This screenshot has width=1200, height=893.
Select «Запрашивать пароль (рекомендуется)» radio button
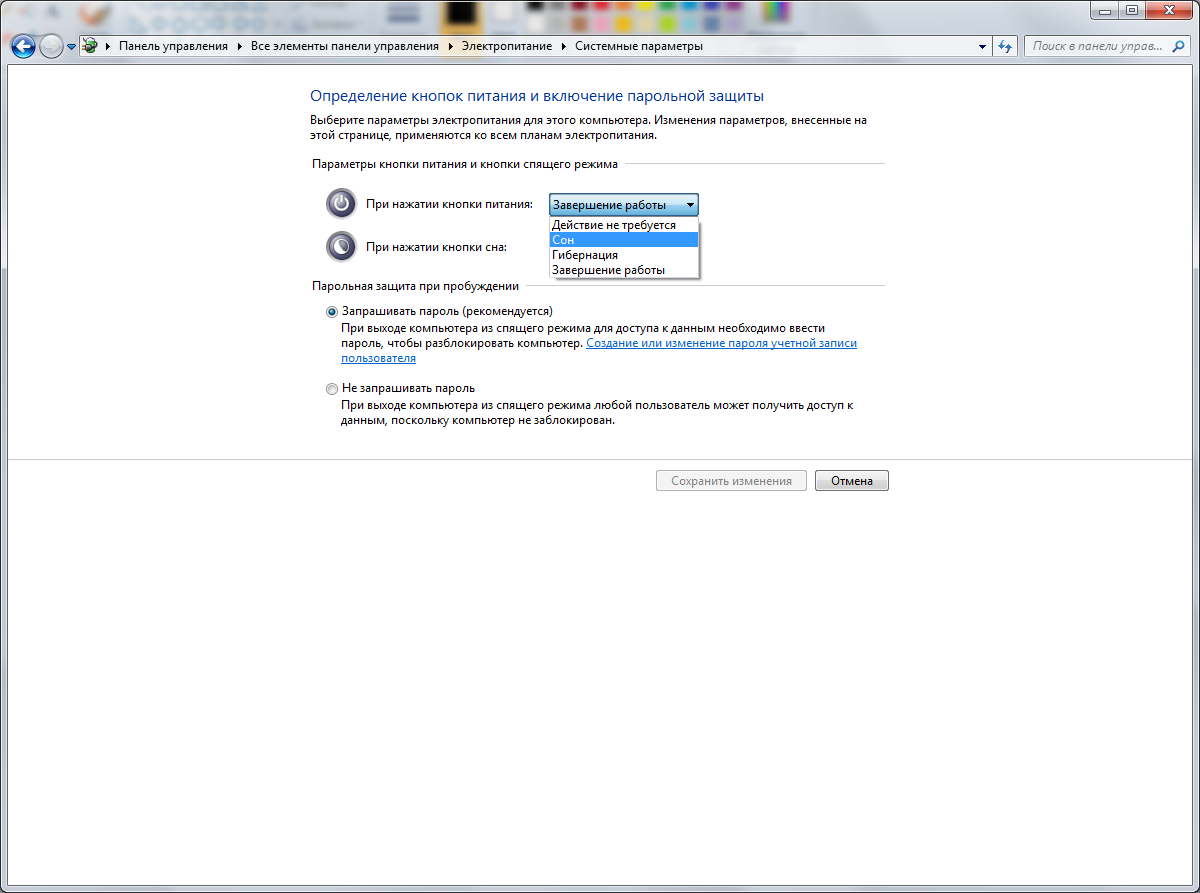tap(332, 311)
